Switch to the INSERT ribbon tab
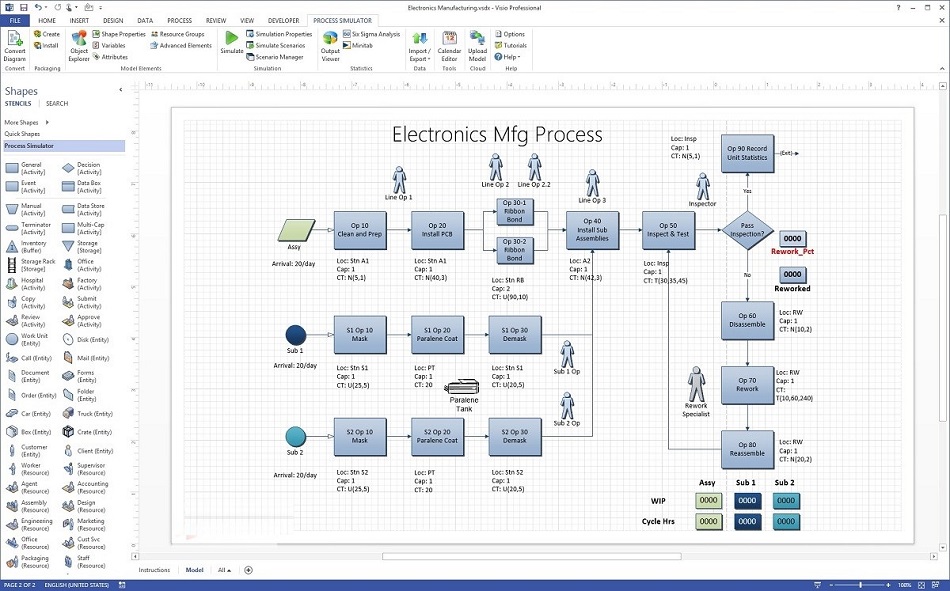 pyautogui.click(x=79, y=21)
